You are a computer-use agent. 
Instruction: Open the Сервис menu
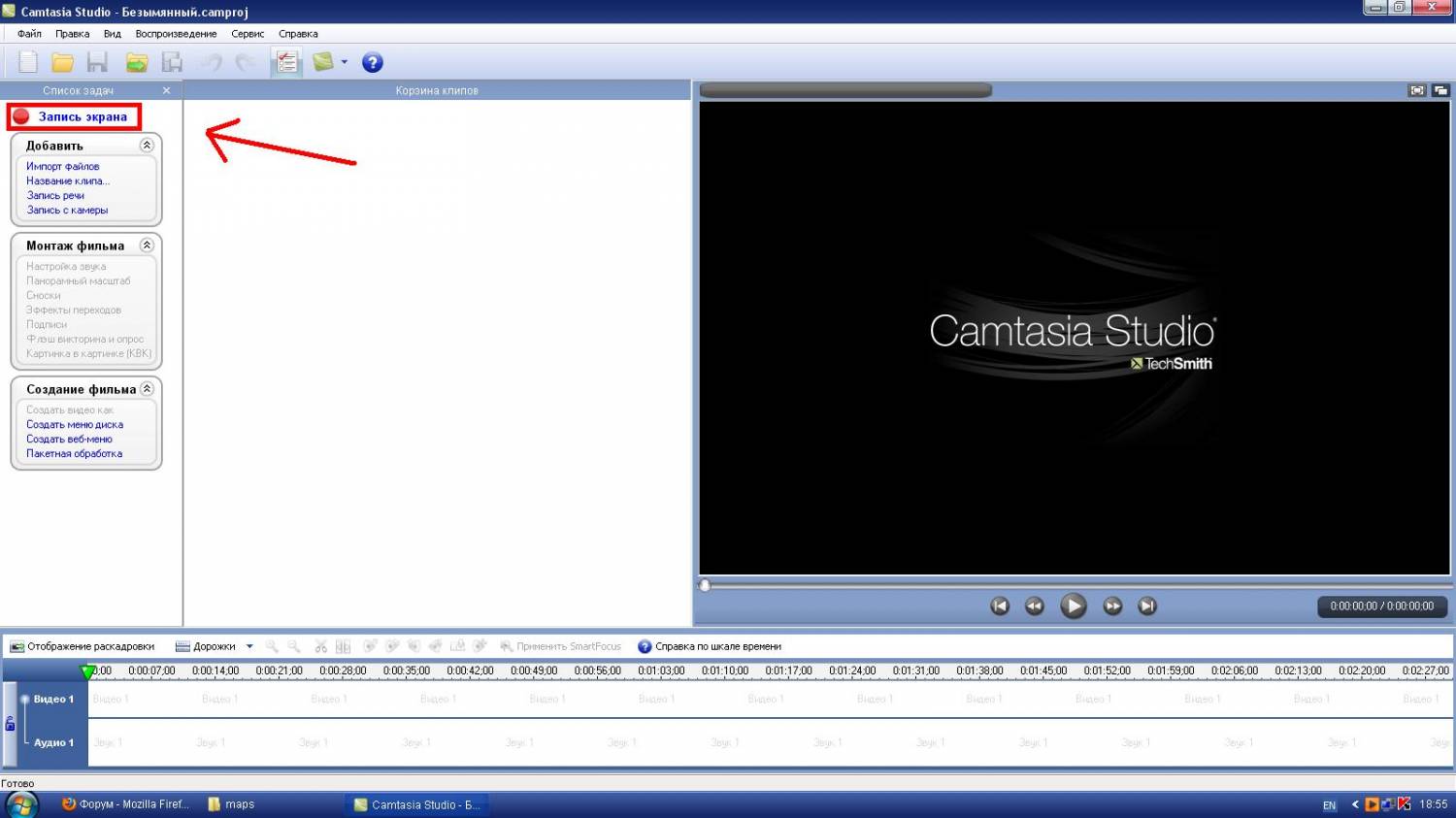tap(248, 34)
